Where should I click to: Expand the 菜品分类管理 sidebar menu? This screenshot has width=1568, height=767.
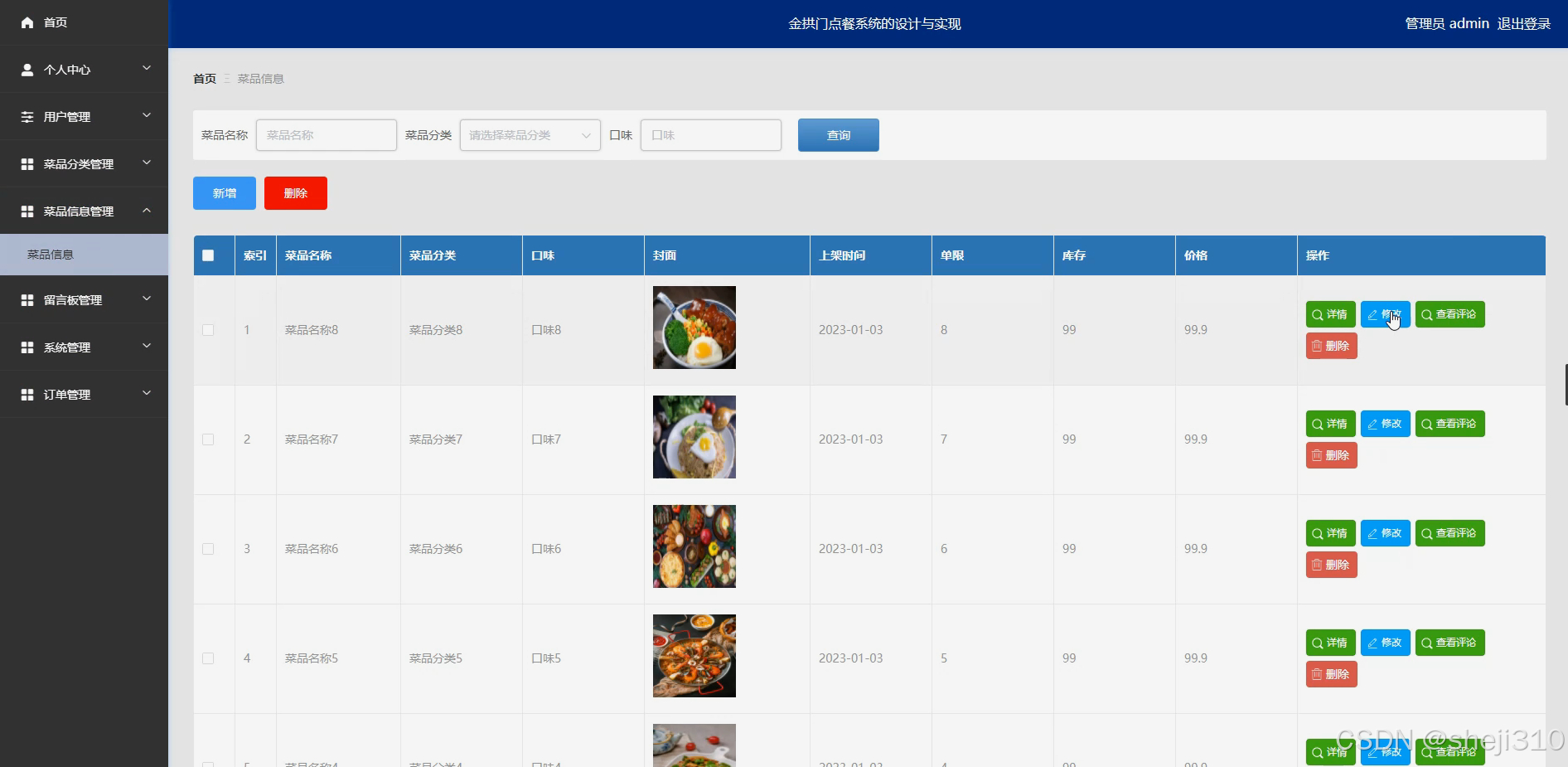pyautogui.click(x=147, y=163)
